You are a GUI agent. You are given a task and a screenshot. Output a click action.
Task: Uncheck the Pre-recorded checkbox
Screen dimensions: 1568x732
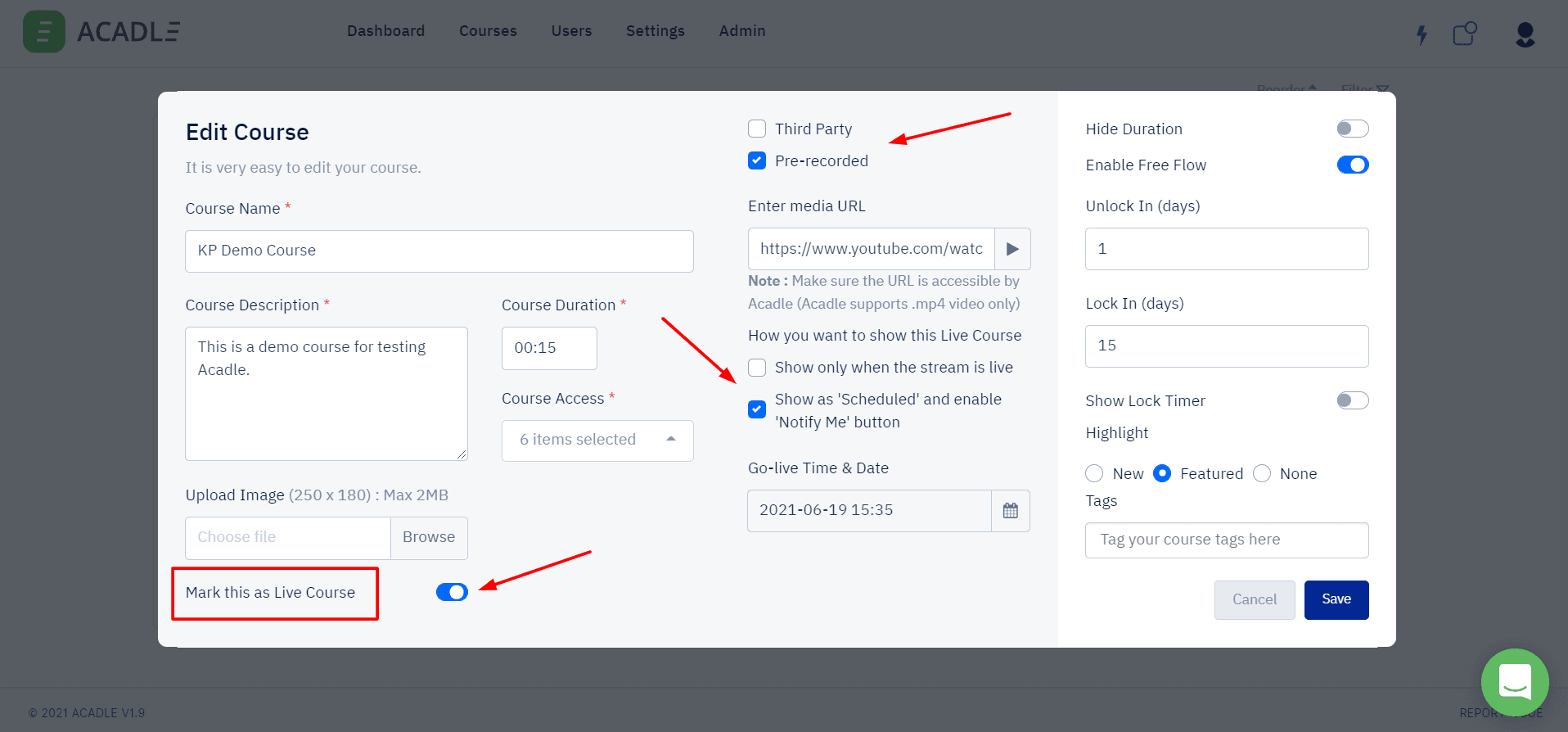click(x=757, y=160)
